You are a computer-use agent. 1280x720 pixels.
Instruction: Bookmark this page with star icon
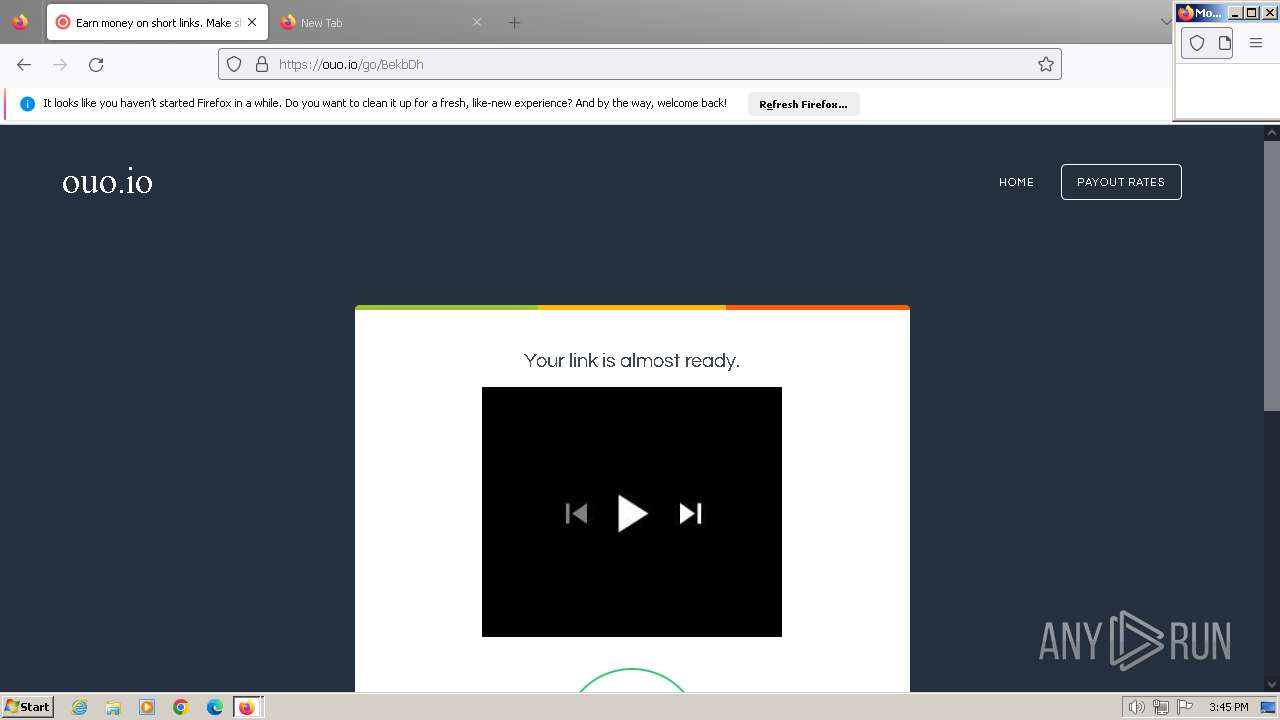(x=1046, y=64)
